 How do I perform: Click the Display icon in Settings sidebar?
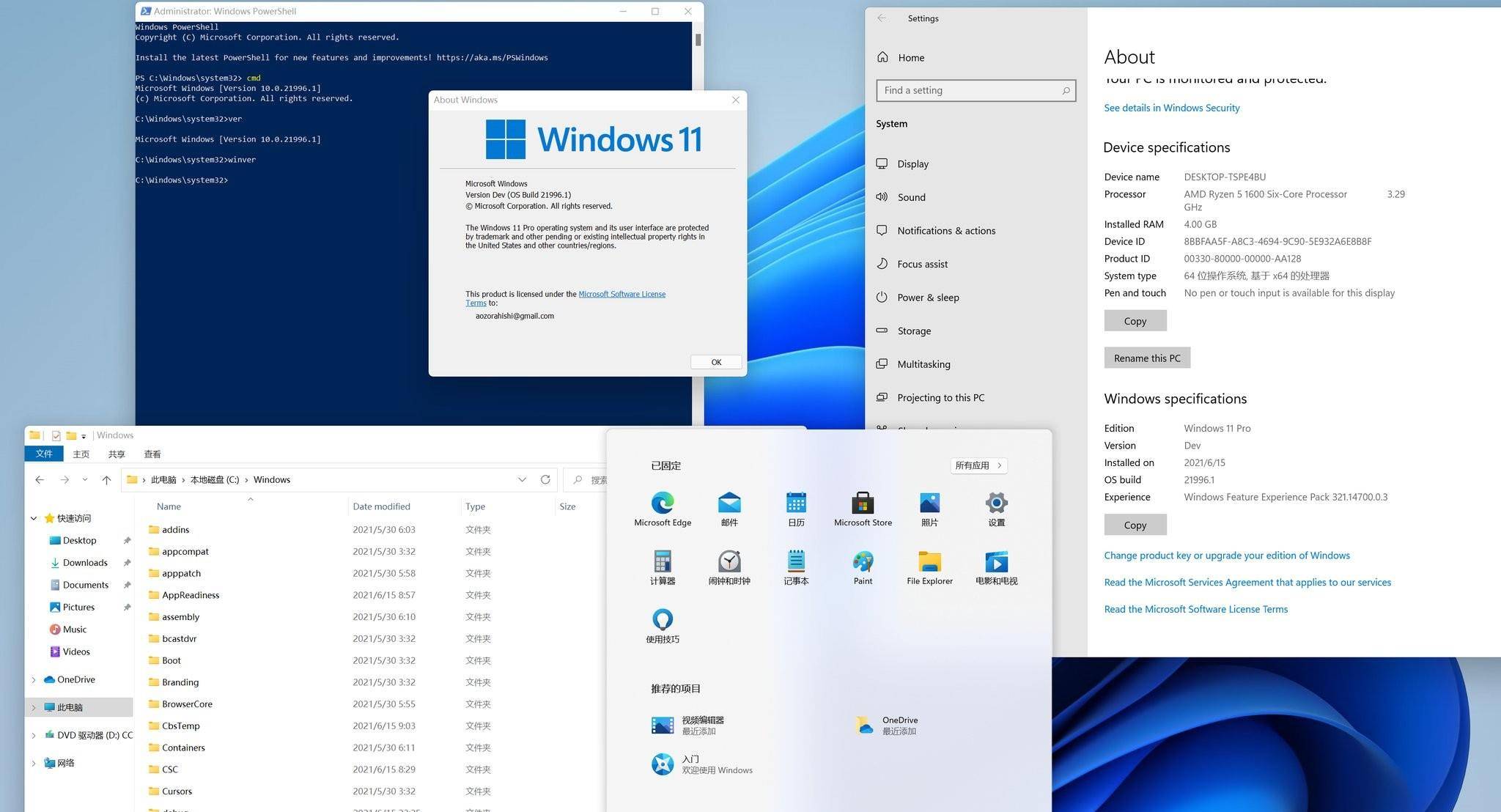(x=882, y=163)
